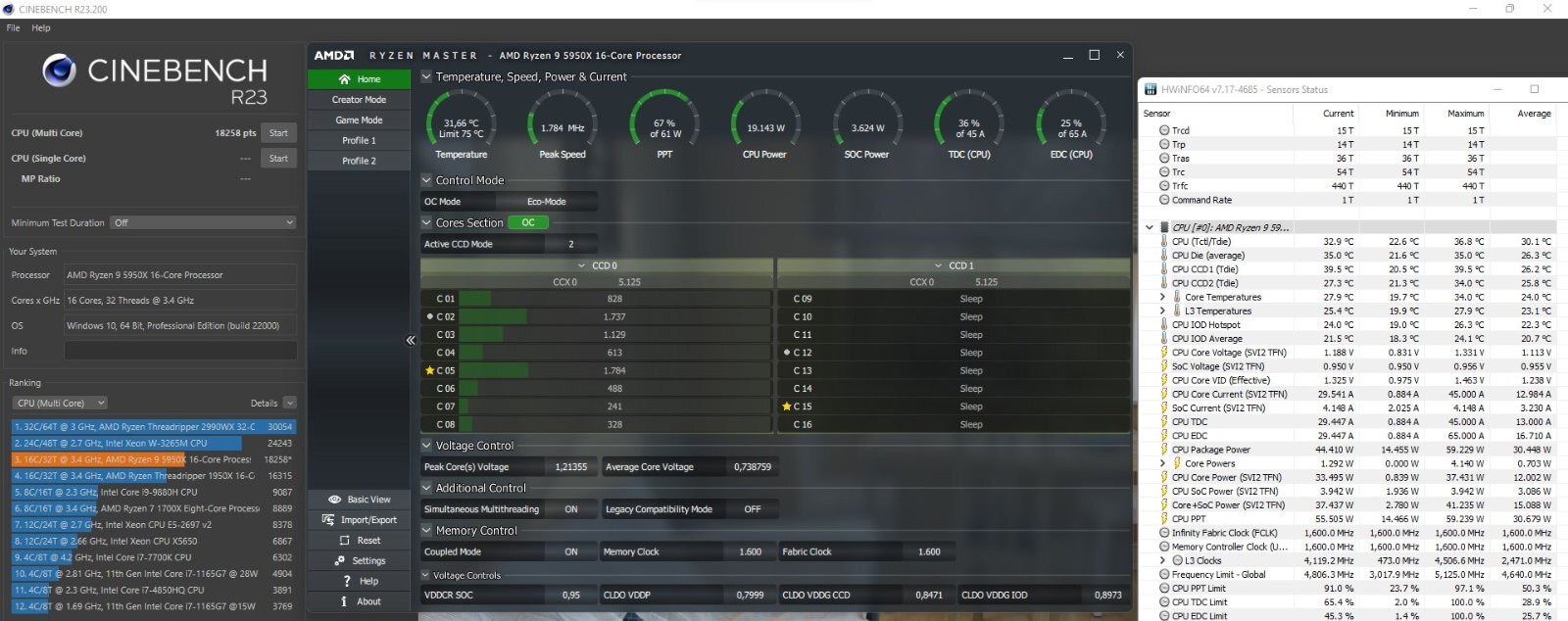Select Profile 2 in Ryzen Master
The width and height of the screenshot is (1568, 621).
[x=359, y=161]
